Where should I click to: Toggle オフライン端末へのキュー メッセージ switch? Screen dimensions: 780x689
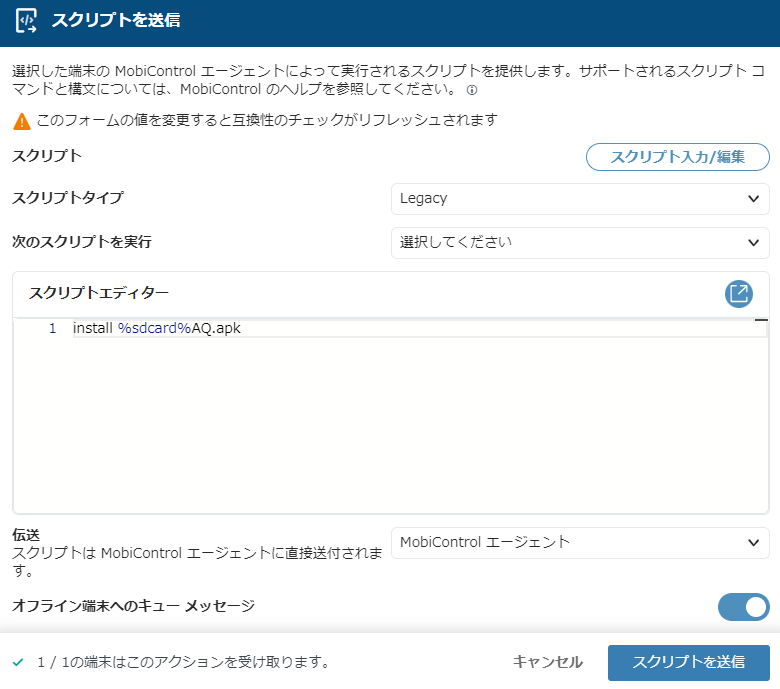[743, 607]
